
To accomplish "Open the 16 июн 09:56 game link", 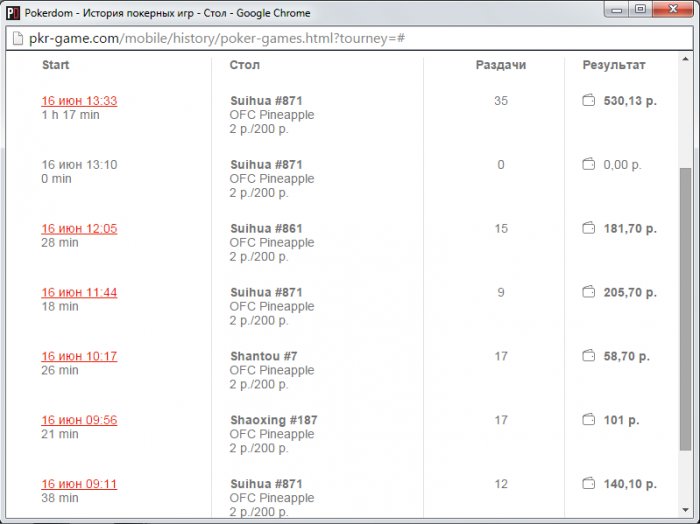I will [79, 420].
